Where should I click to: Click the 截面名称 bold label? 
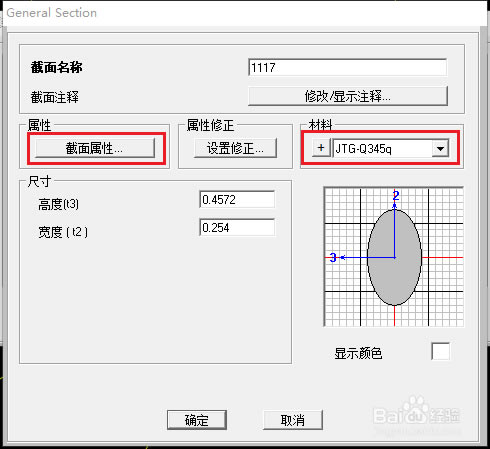pos(56,67)
